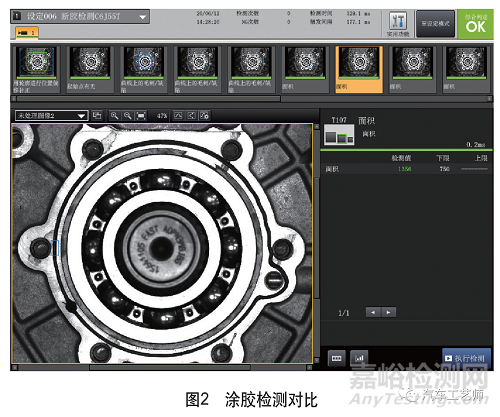Click the list view icon at the panel bottom

click(337, 358)
